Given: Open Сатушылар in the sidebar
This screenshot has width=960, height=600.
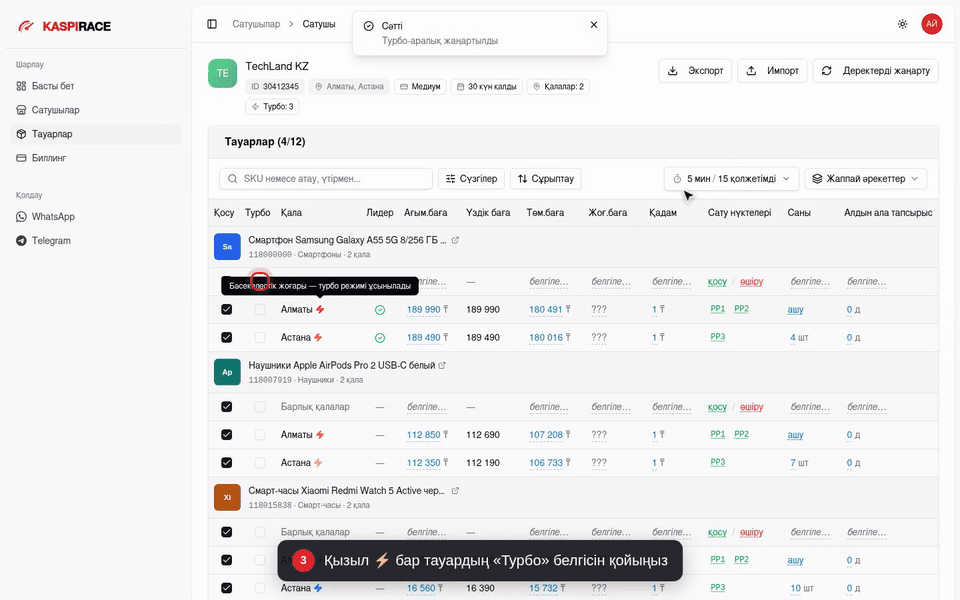Looking at the screenshot, I should [x=96, y=110].
